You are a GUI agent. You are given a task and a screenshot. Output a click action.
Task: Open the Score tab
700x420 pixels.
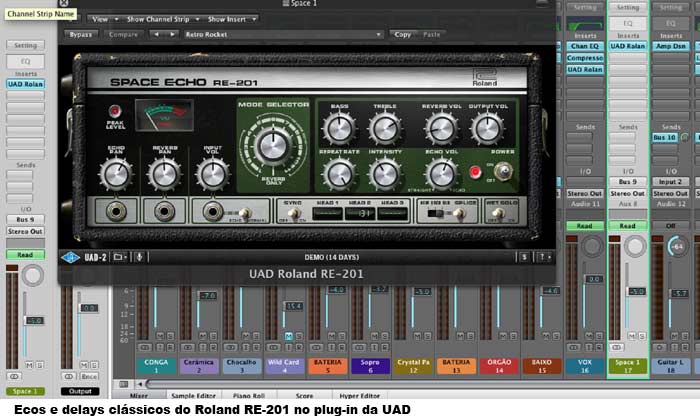304,395
